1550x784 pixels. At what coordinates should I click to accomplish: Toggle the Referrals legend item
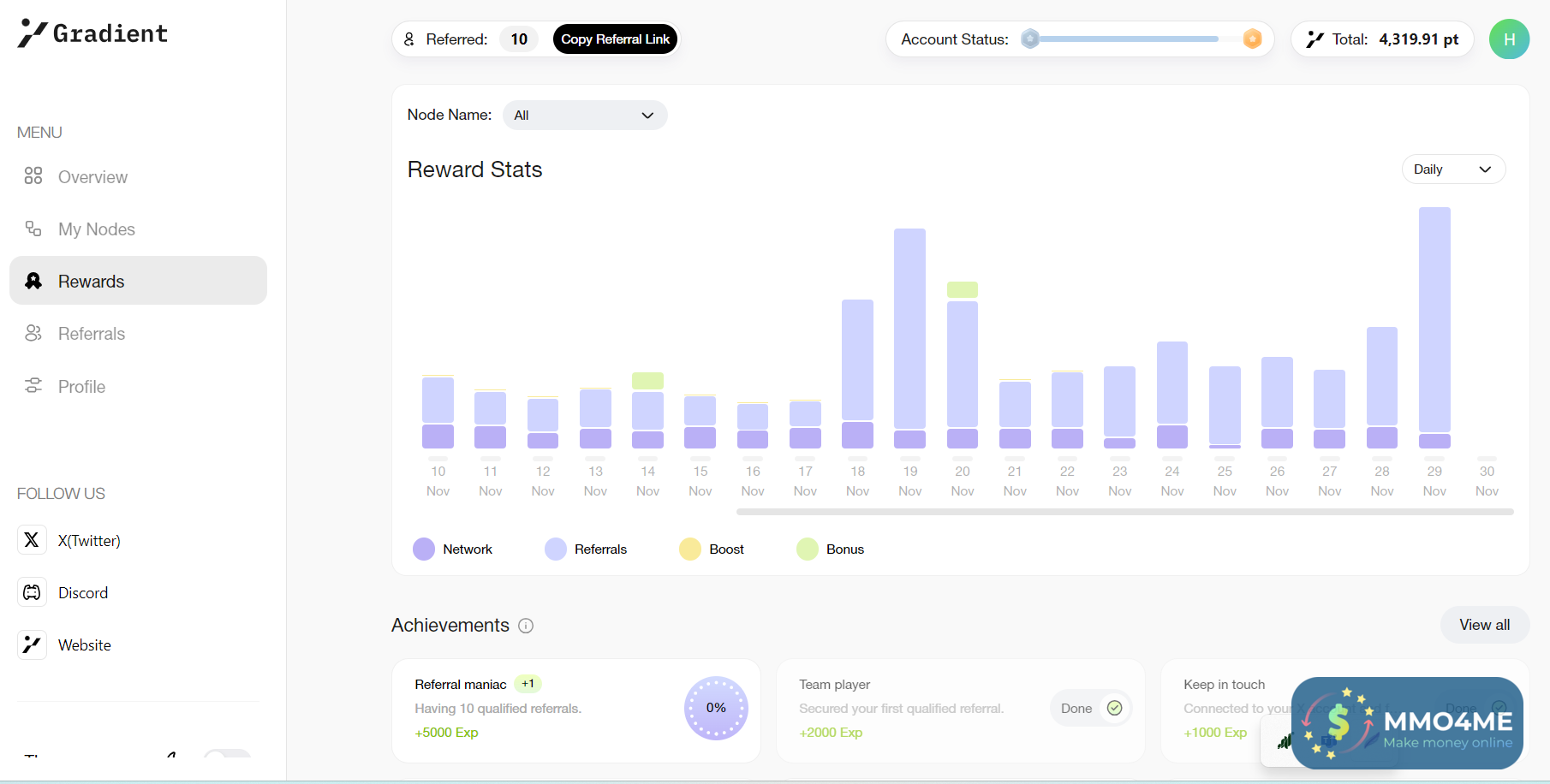coord(586,549)
